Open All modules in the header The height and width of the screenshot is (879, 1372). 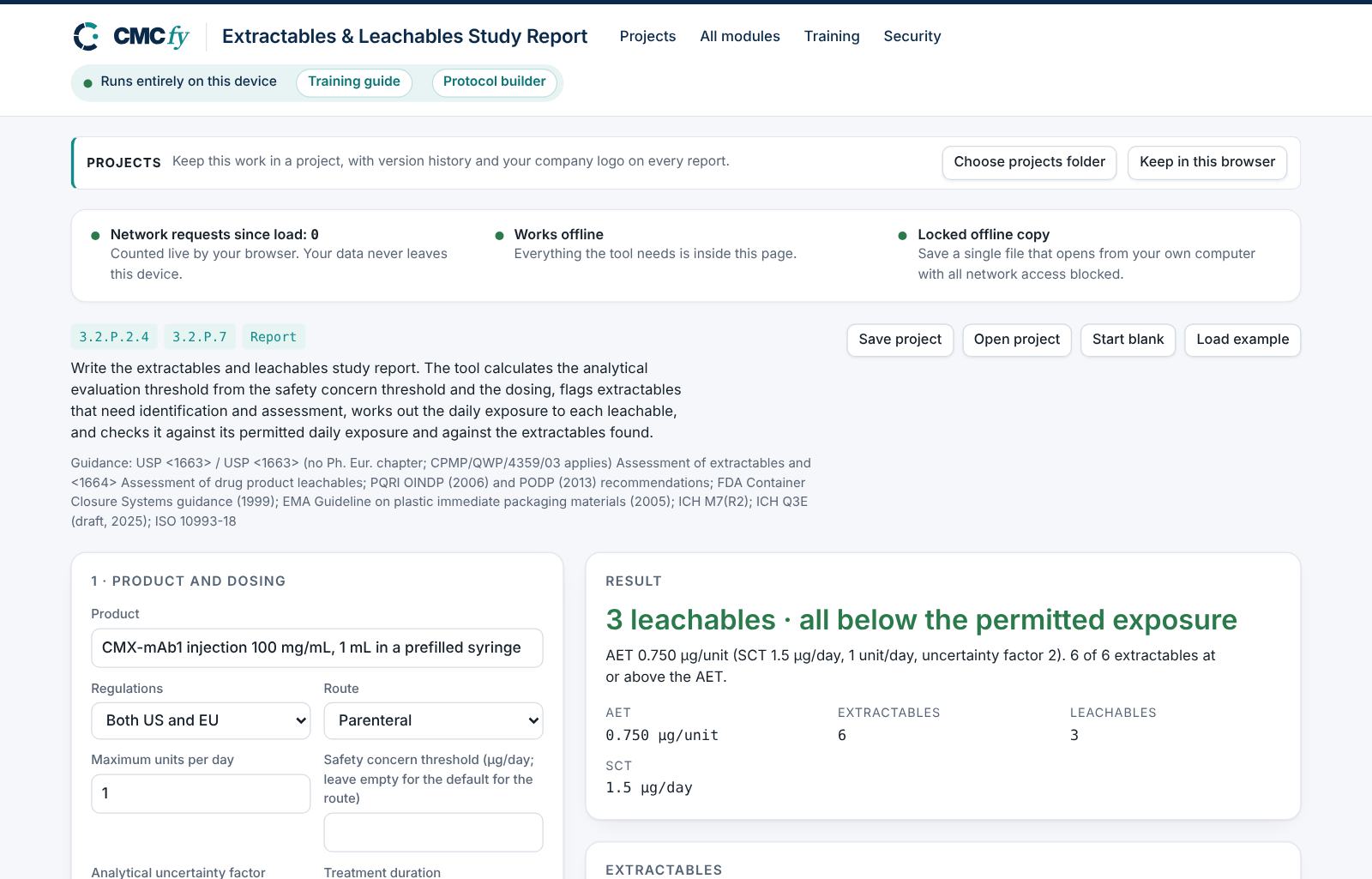pos(740,36)
